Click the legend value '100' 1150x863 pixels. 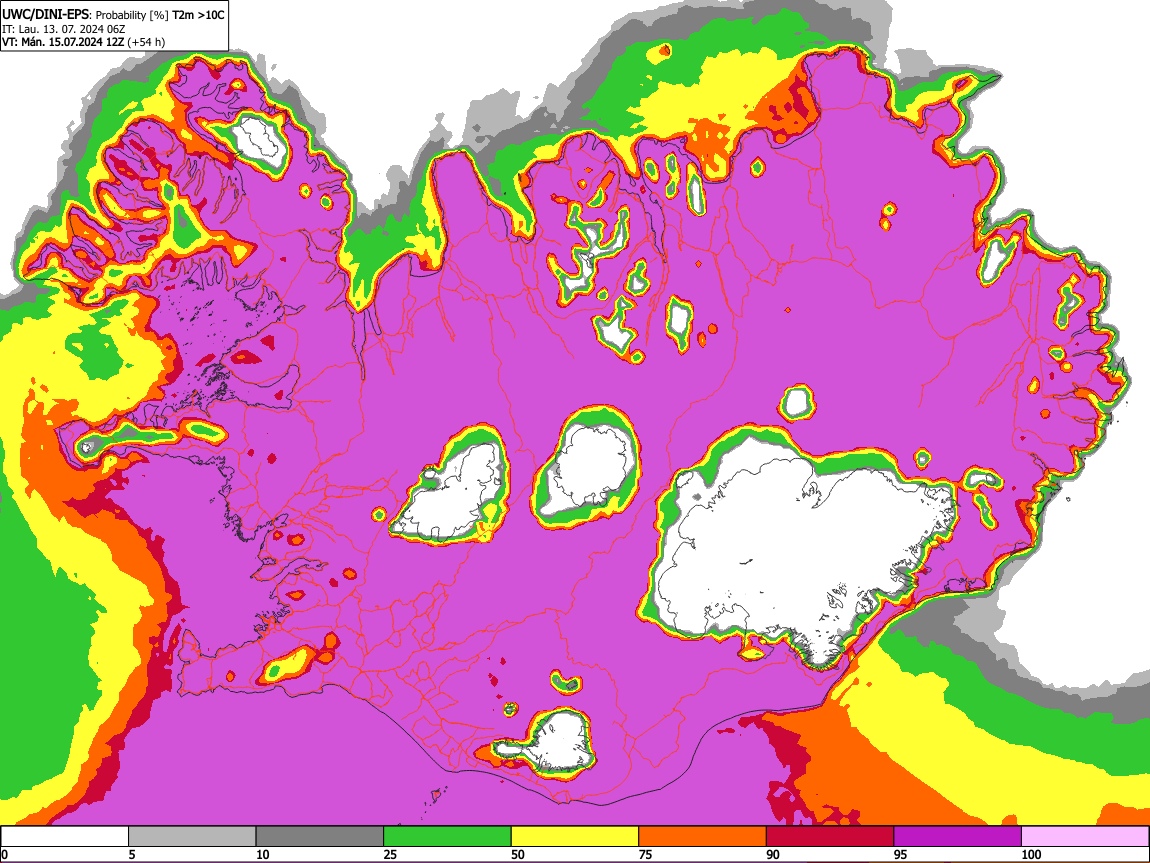(x=1031, y=854)
